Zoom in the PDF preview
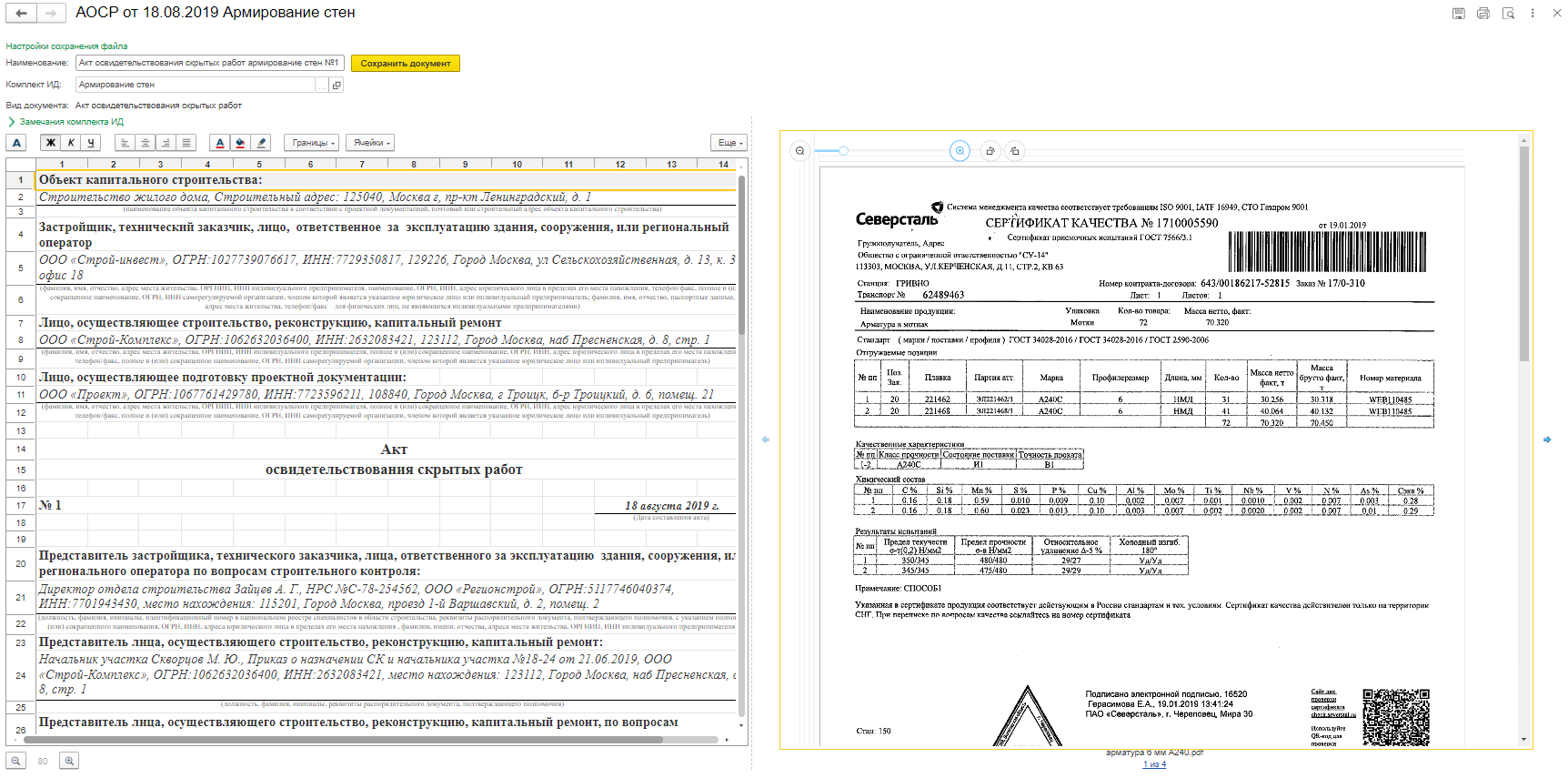 (960, 151)
